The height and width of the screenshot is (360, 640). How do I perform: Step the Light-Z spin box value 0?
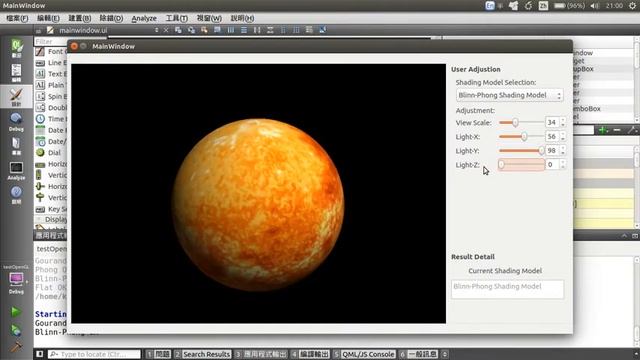562,164
